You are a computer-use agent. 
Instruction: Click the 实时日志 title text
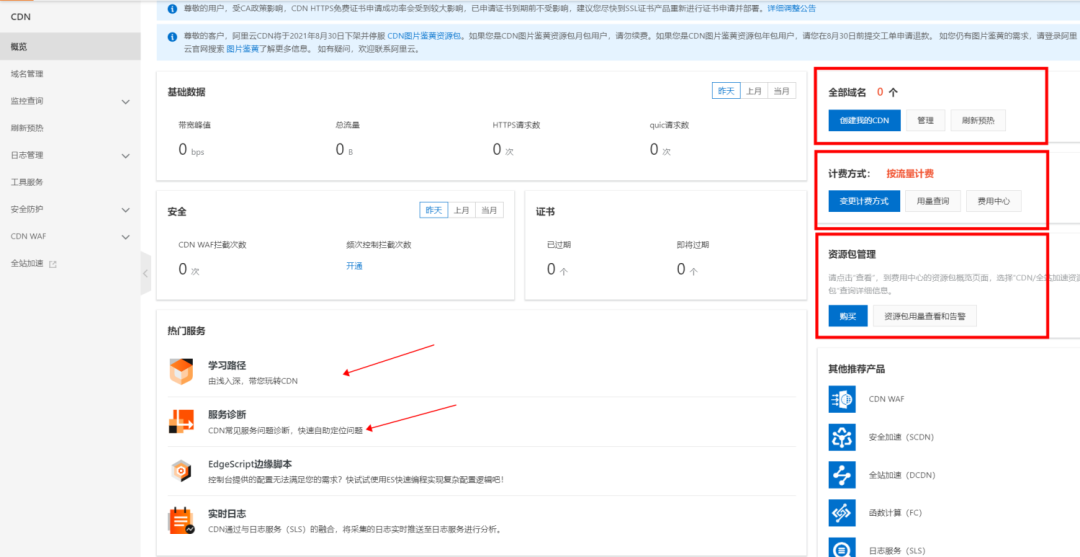(x=227, y=514)
